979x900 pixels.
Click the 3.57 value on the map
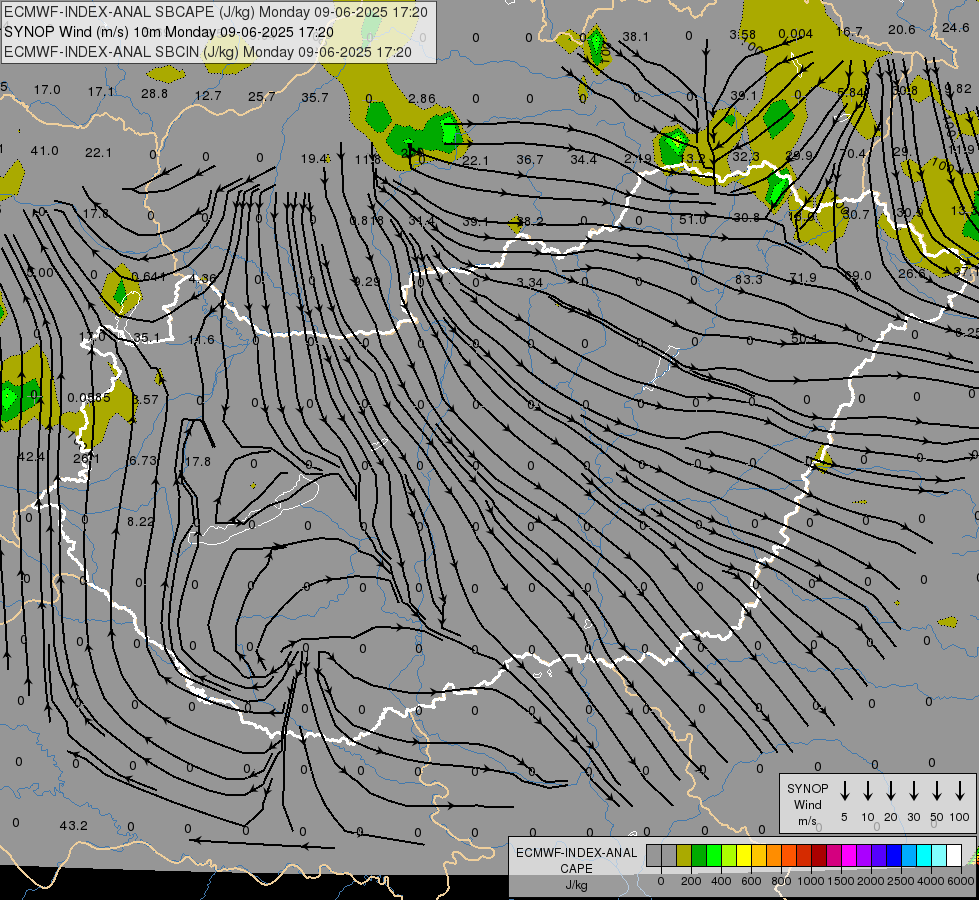pyautogui.click(x=145, y=399)
